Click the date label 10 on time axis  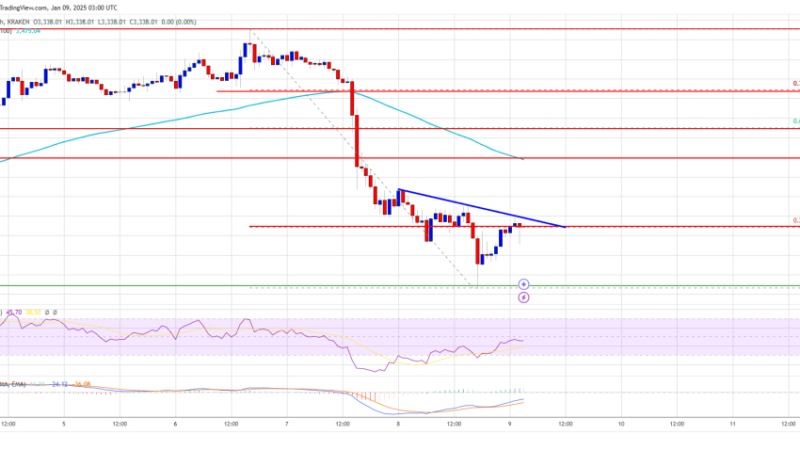(x=621, y=424)
